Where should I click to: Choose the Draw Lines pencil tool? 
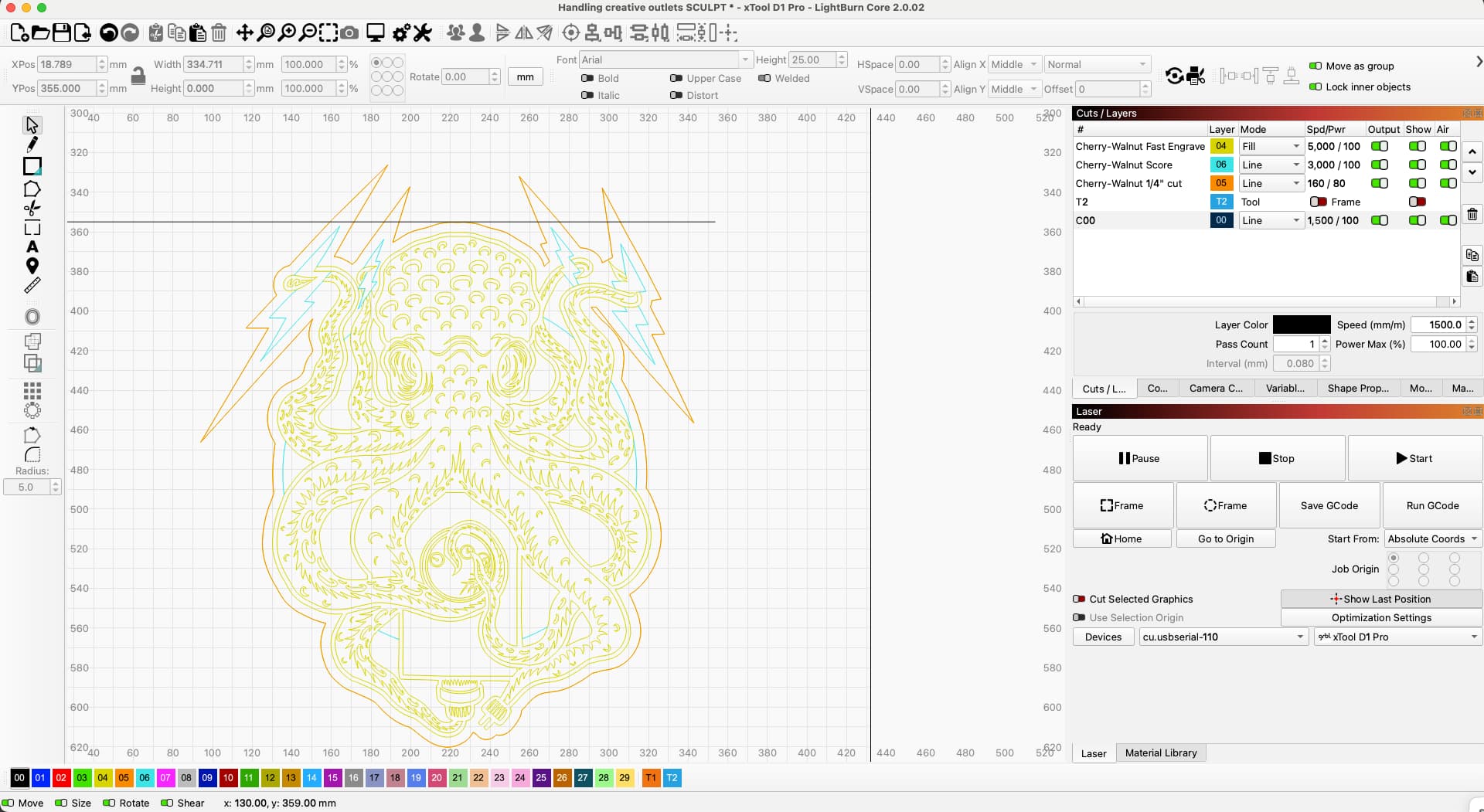coord(32,144)
